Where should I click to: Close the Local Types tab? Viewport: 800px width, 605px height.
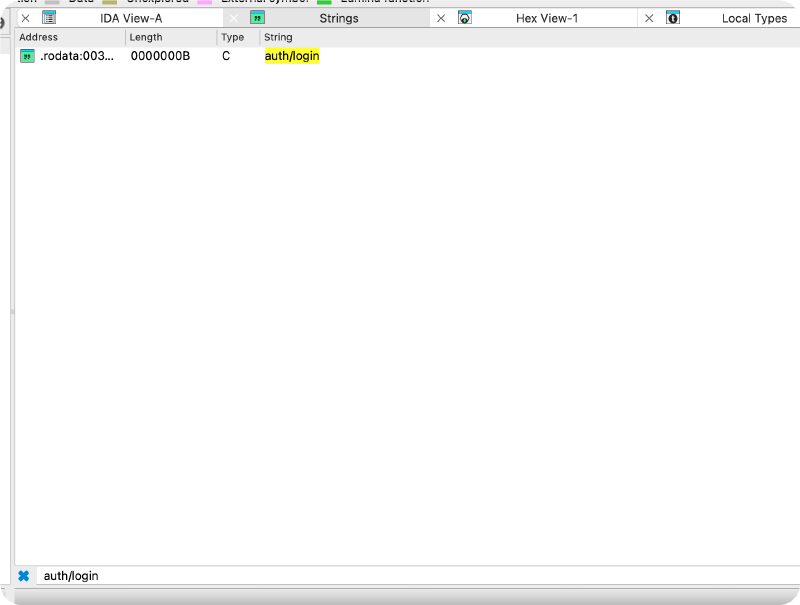(649, 18)
